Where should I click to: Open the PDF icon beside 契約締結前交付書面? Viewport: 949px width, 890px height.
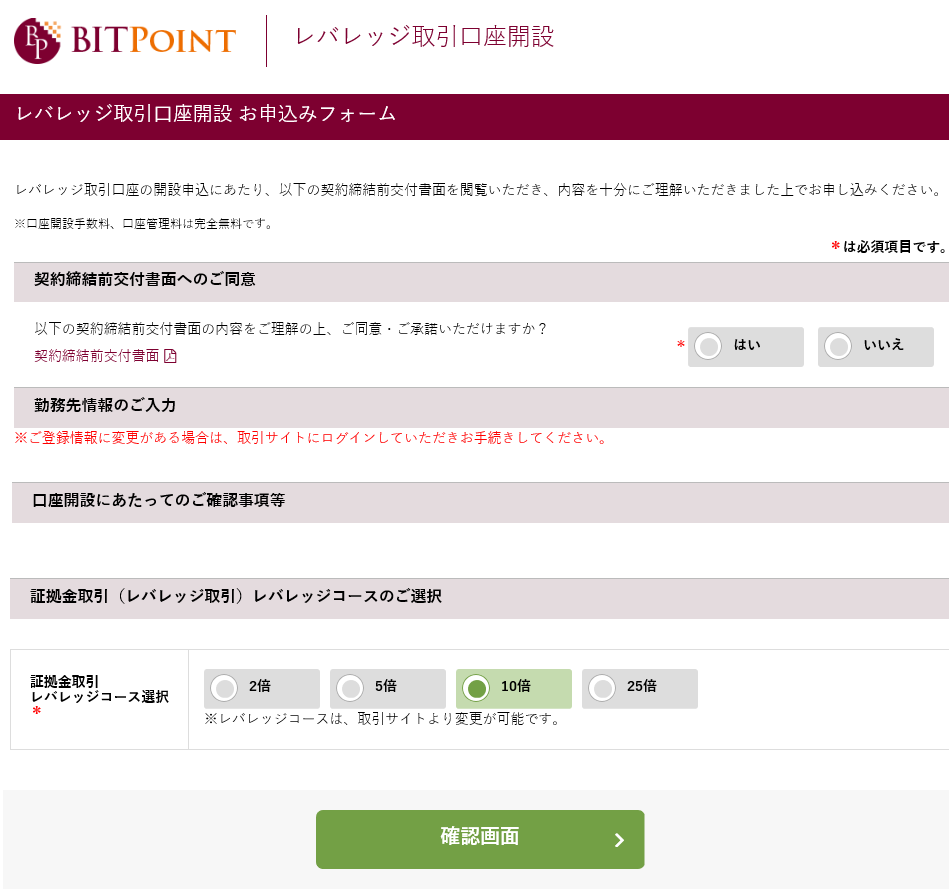pos(170,356)
